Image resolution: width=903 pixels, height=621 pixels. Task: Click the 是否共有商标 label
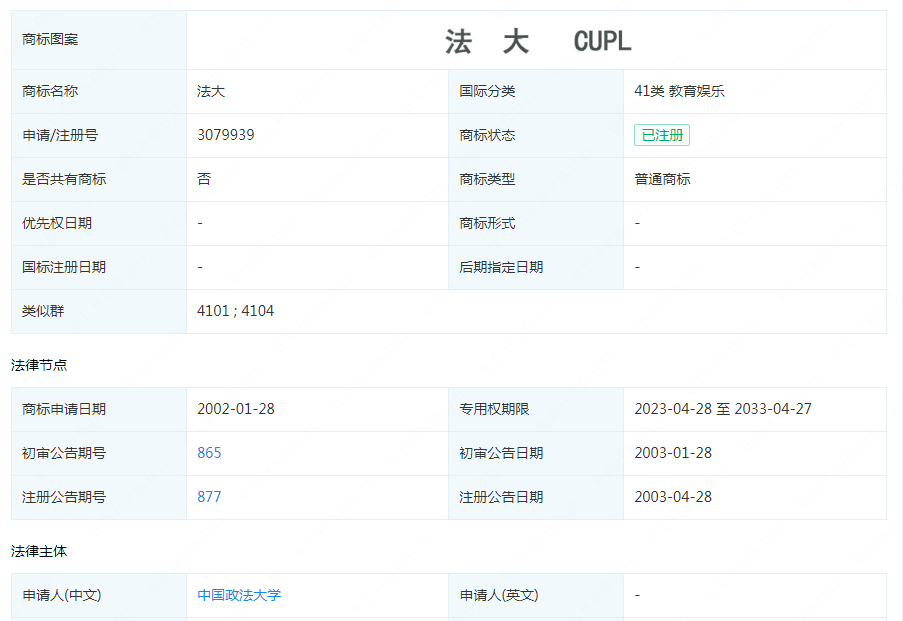pos(64,179)
